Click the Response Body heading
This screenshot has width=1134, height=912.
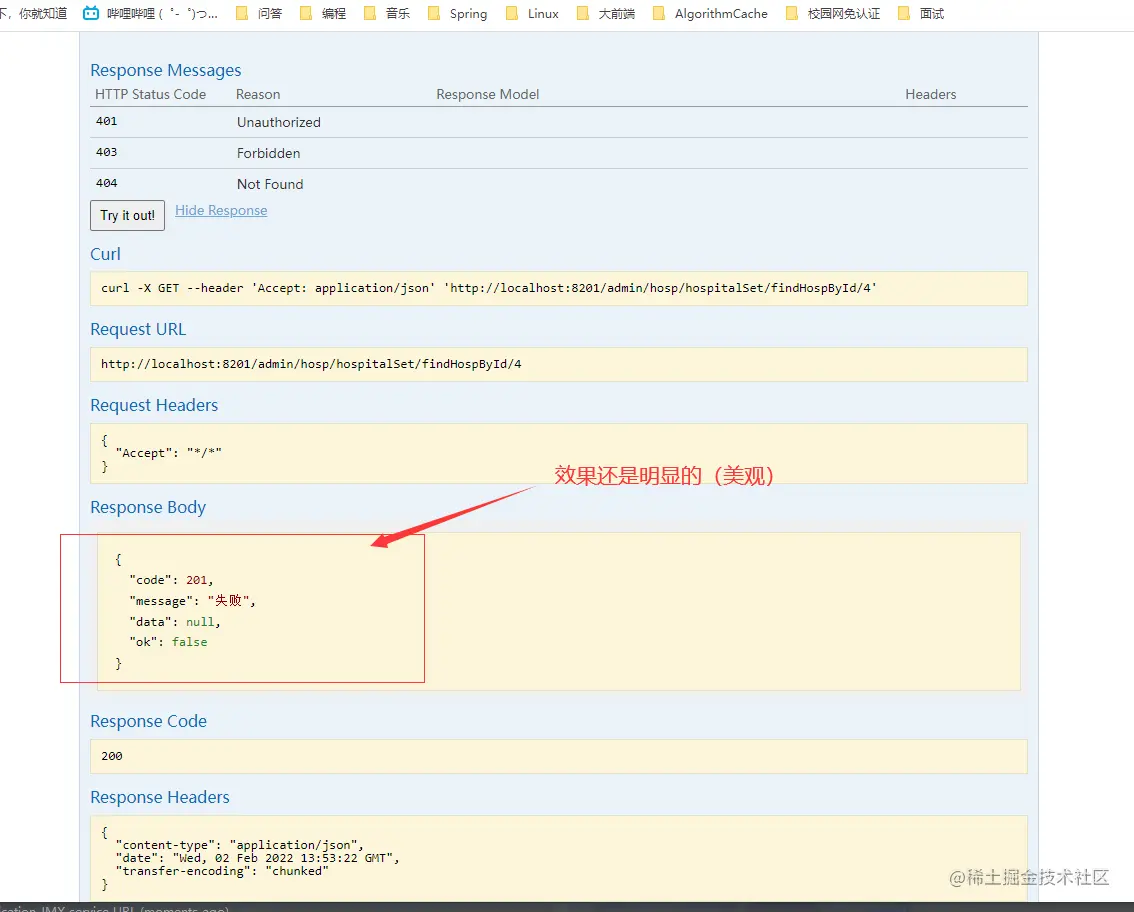(148, 507)
